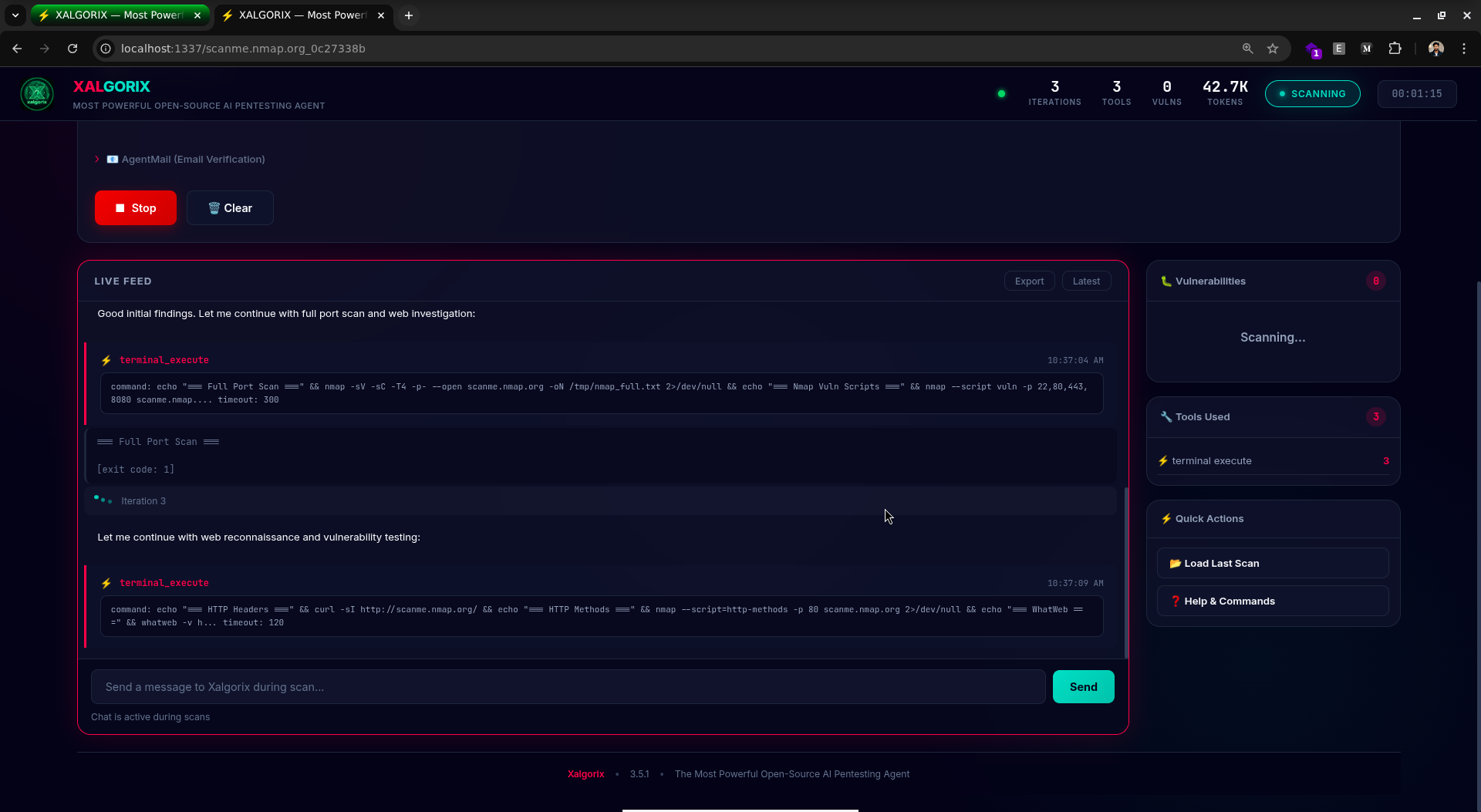
Task: Open Help & Commands
Action: pyautogui.click(x=1273, y=601)
